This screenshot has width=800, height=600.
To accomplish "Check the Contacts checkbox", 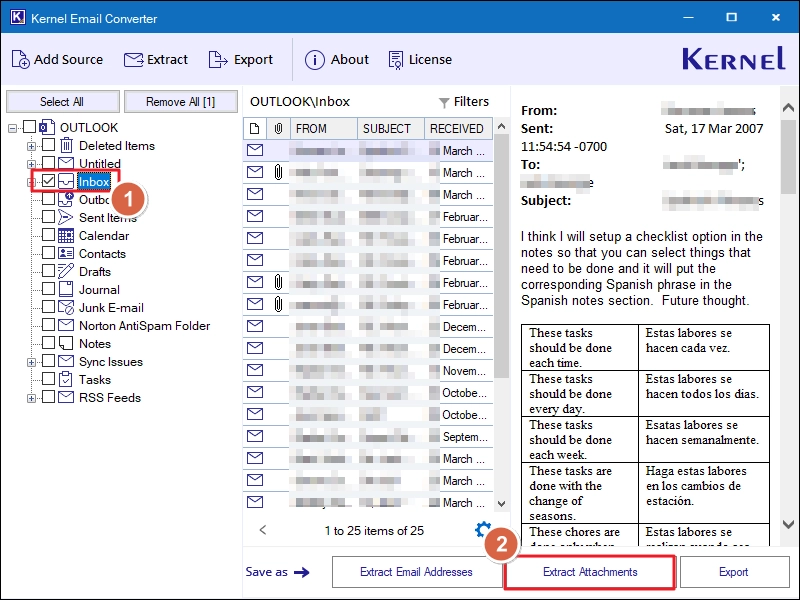I will click(x=48, y=253).
